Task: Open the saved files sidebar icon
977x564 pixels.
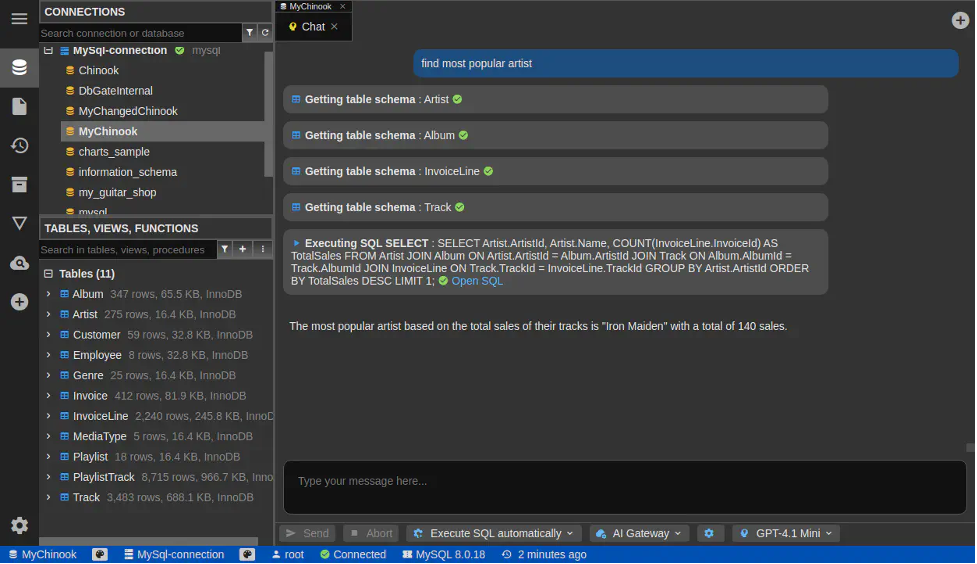Action: tap(19, 107)
